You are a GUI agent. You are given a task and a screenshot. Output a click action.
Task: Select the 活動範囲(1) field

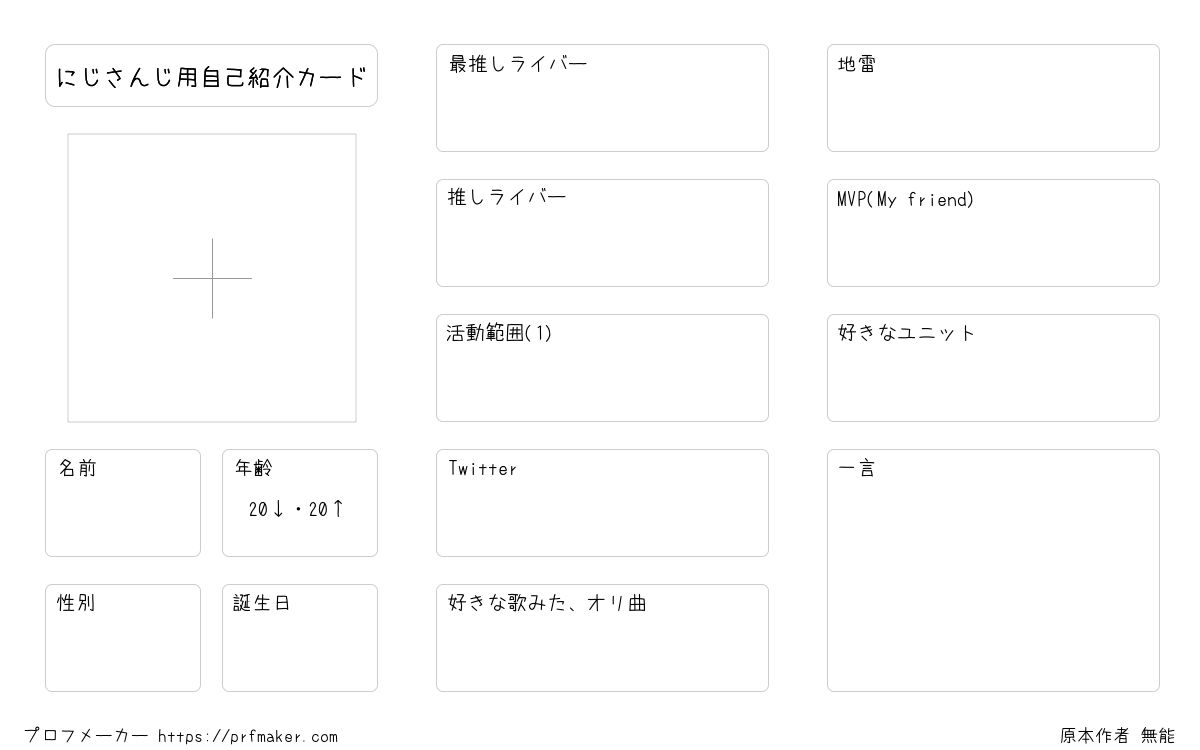602,368
